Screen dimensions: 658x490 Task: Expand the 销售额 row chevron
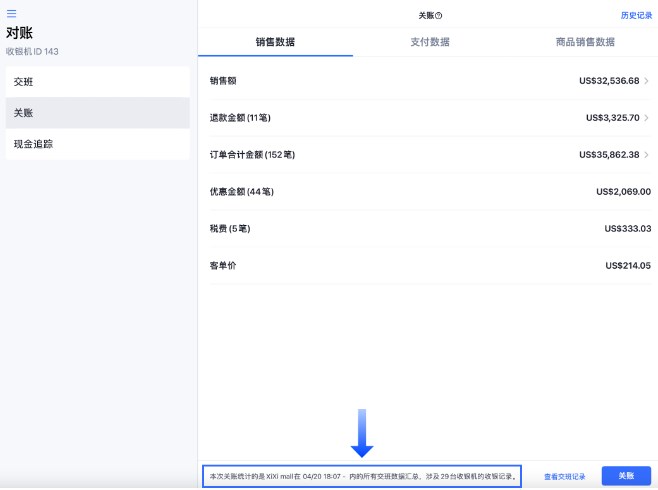coord(646,80)
